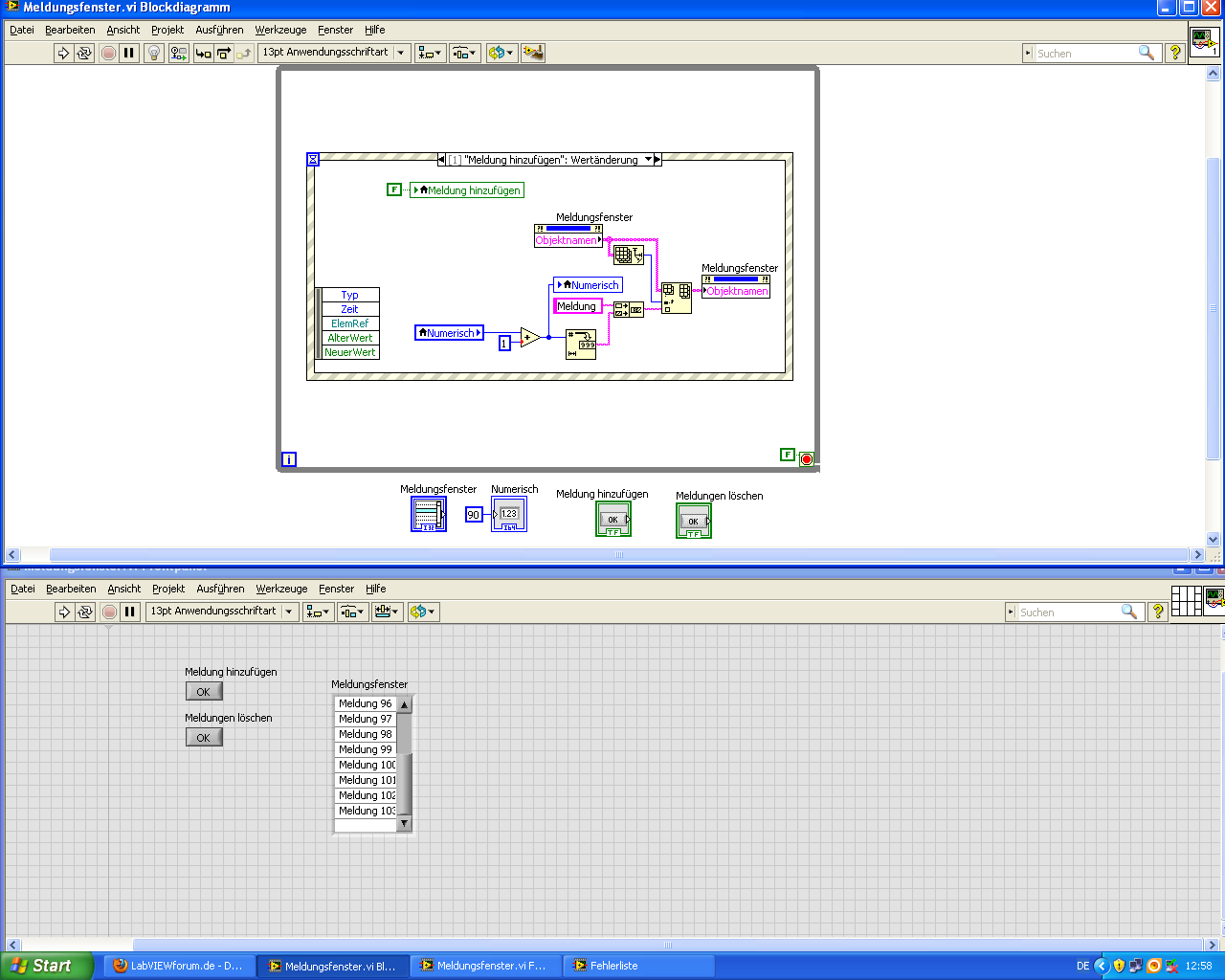This screenshot has width=1225, height=980.
Task: Open Reorder dropdown in block diagram toolbar
Action: click(x=501, y=53)
